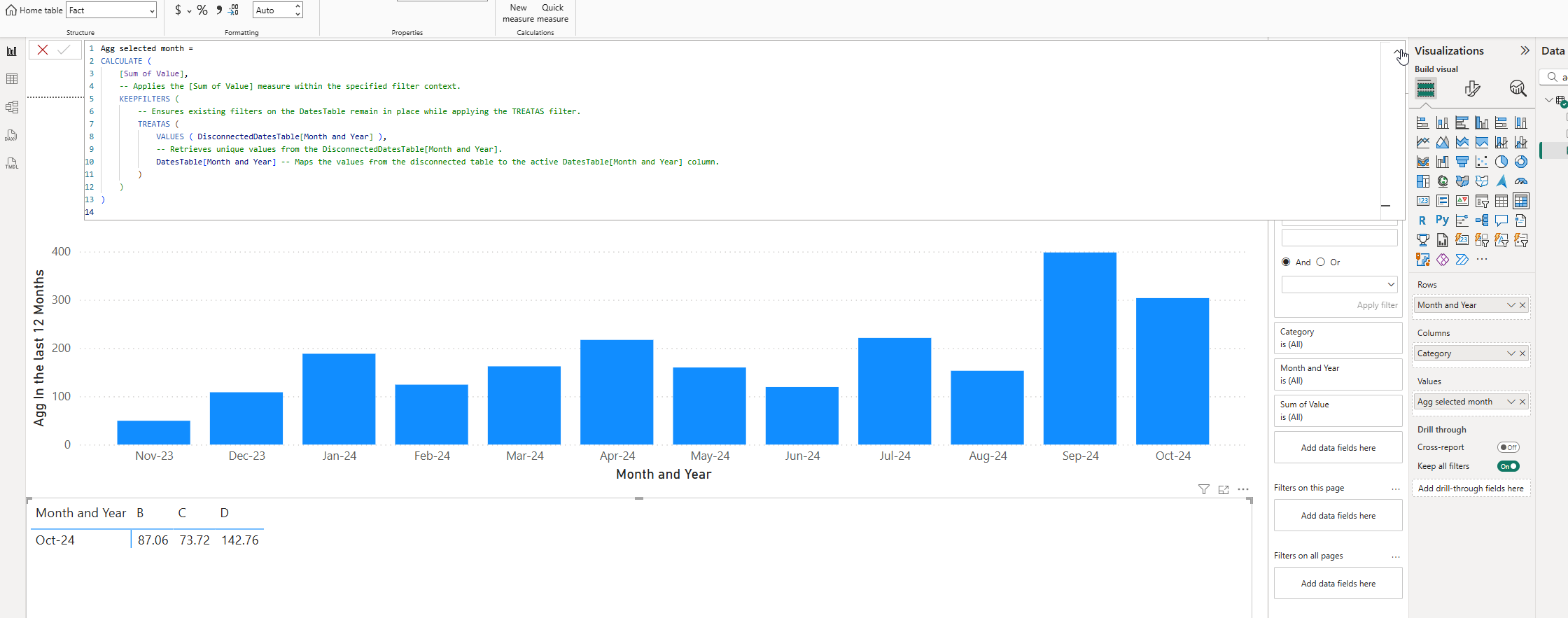Image resolution: width=1568 pixels, height=618 pixels.
Task: Remove Category field from Columns
Action: (1522, 353)
